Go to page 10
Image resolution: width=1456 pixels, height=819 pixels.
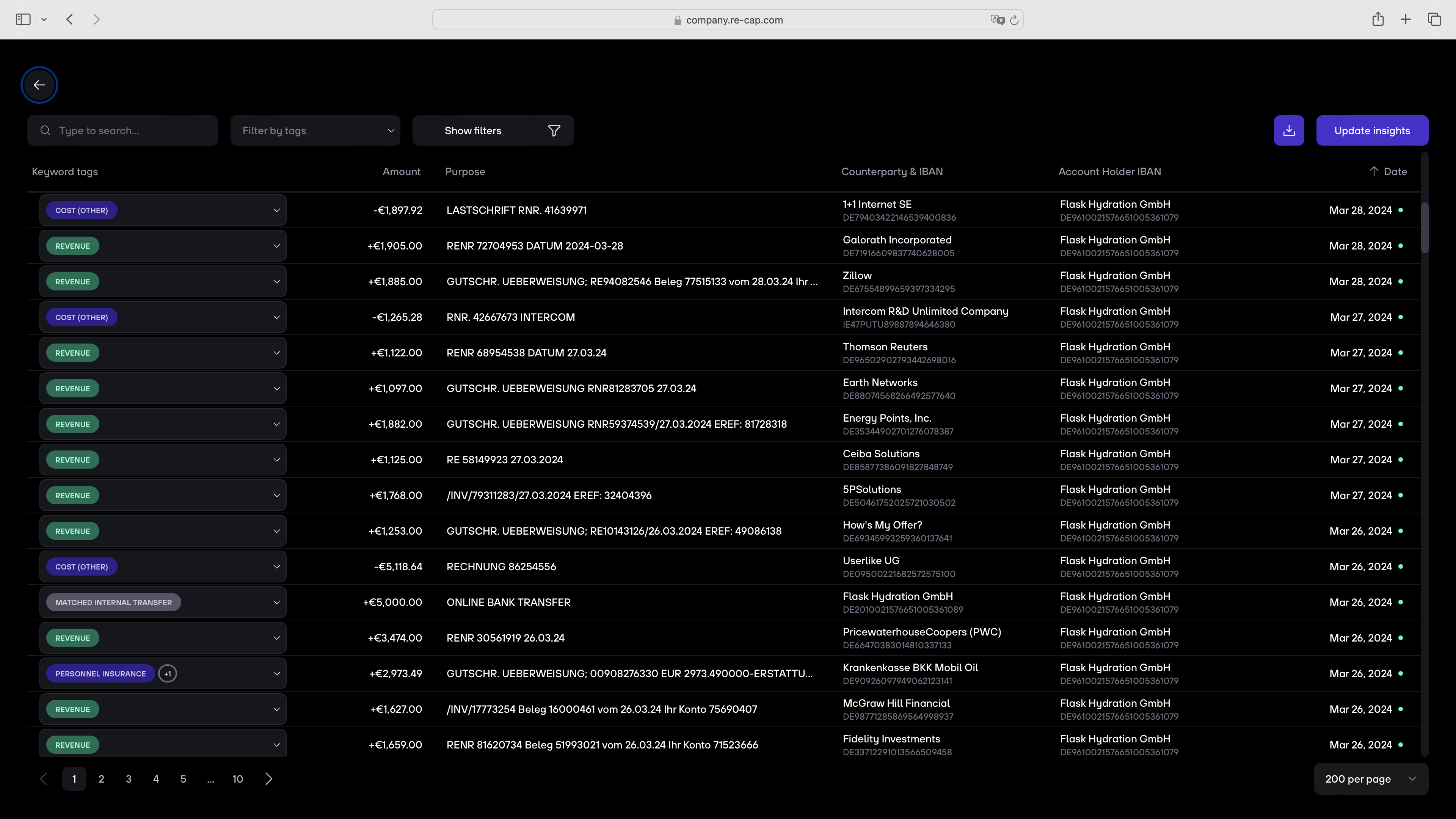click(238, 779)
